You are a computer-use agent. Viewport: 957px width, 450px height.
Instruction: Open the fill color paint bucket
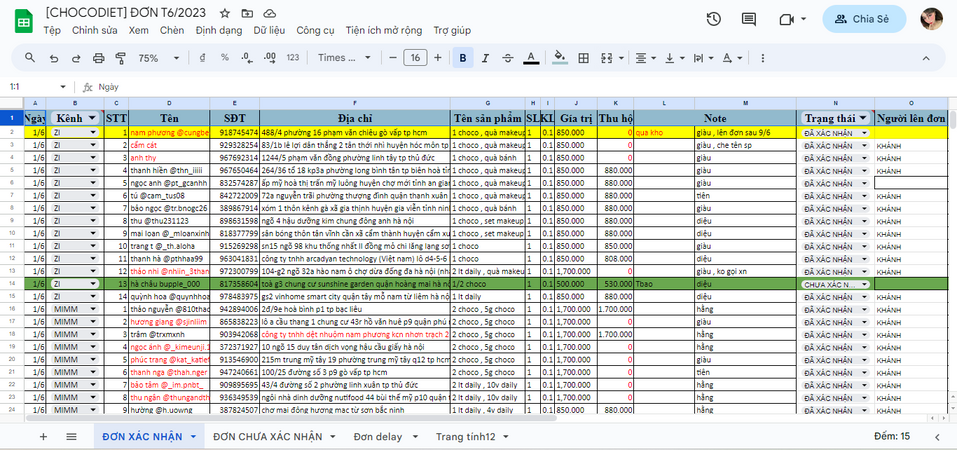tap(560, 58)
